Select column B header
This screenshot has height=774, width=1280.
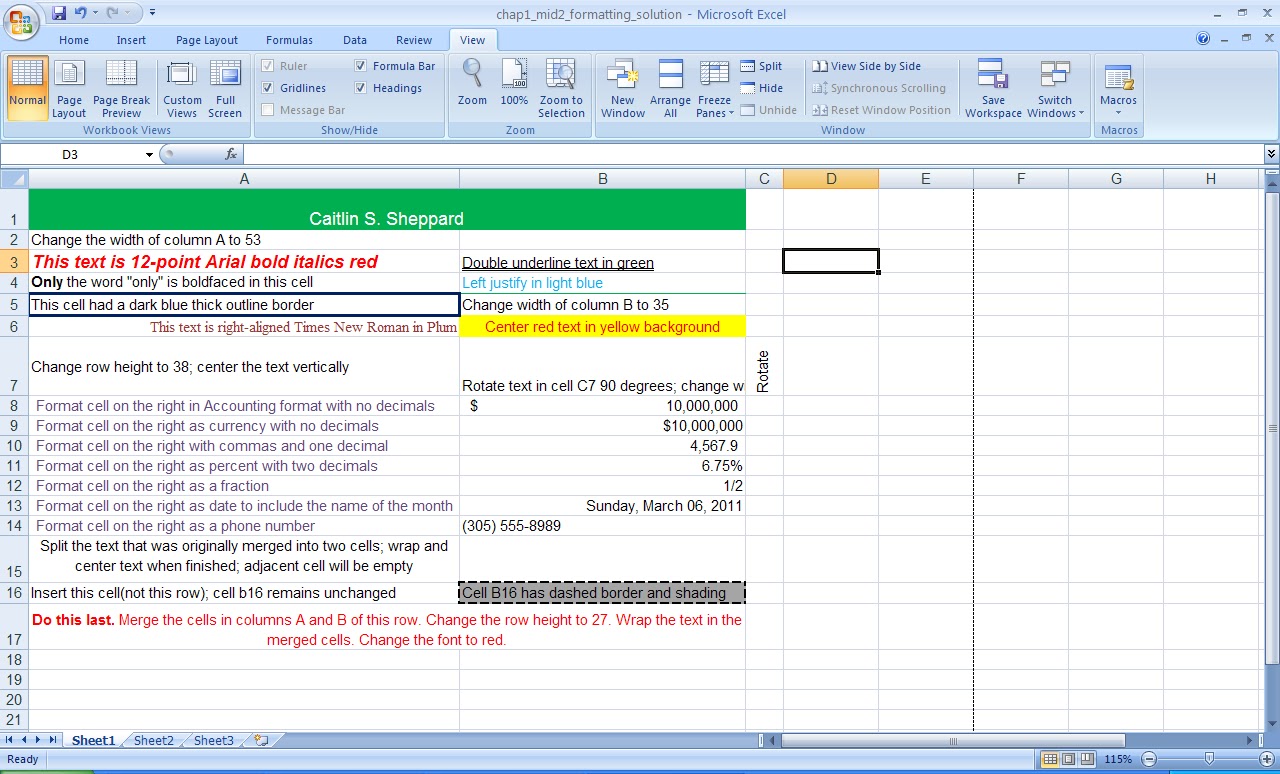(603, 179)
